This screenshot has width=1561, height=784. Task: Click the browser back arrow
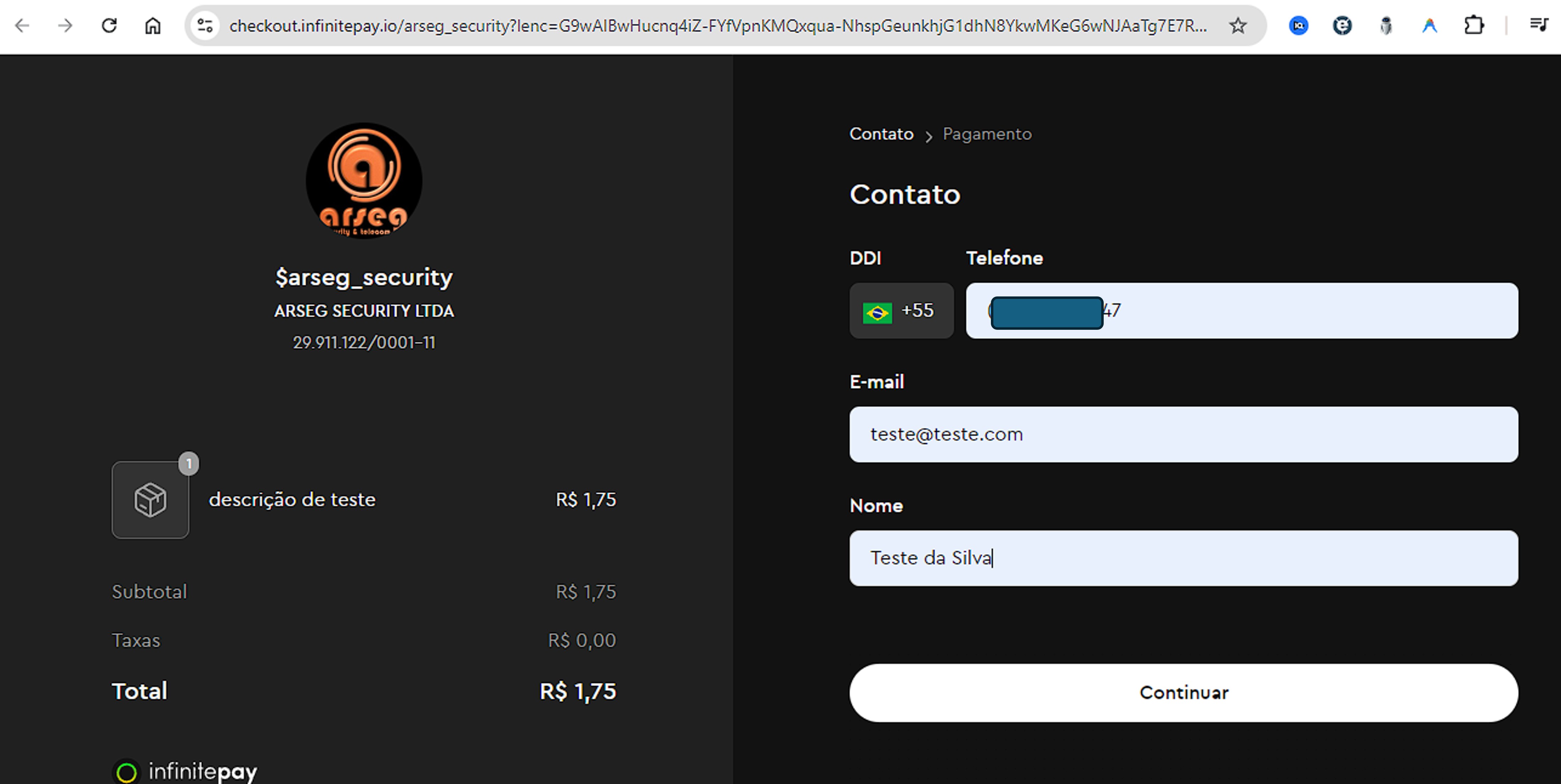pyautogui.click(x=22, y=26)
